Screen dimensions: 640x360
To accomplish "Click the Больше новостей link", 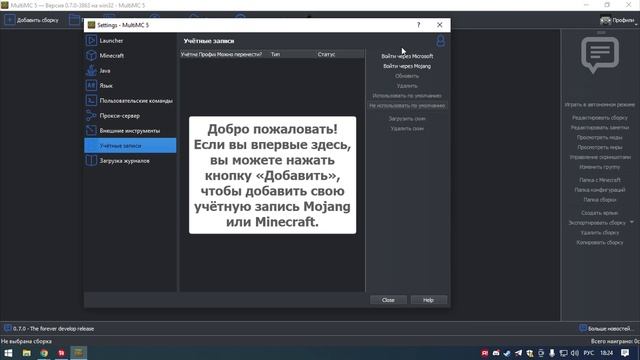I will pyautogui.click(x=607, y=329).
